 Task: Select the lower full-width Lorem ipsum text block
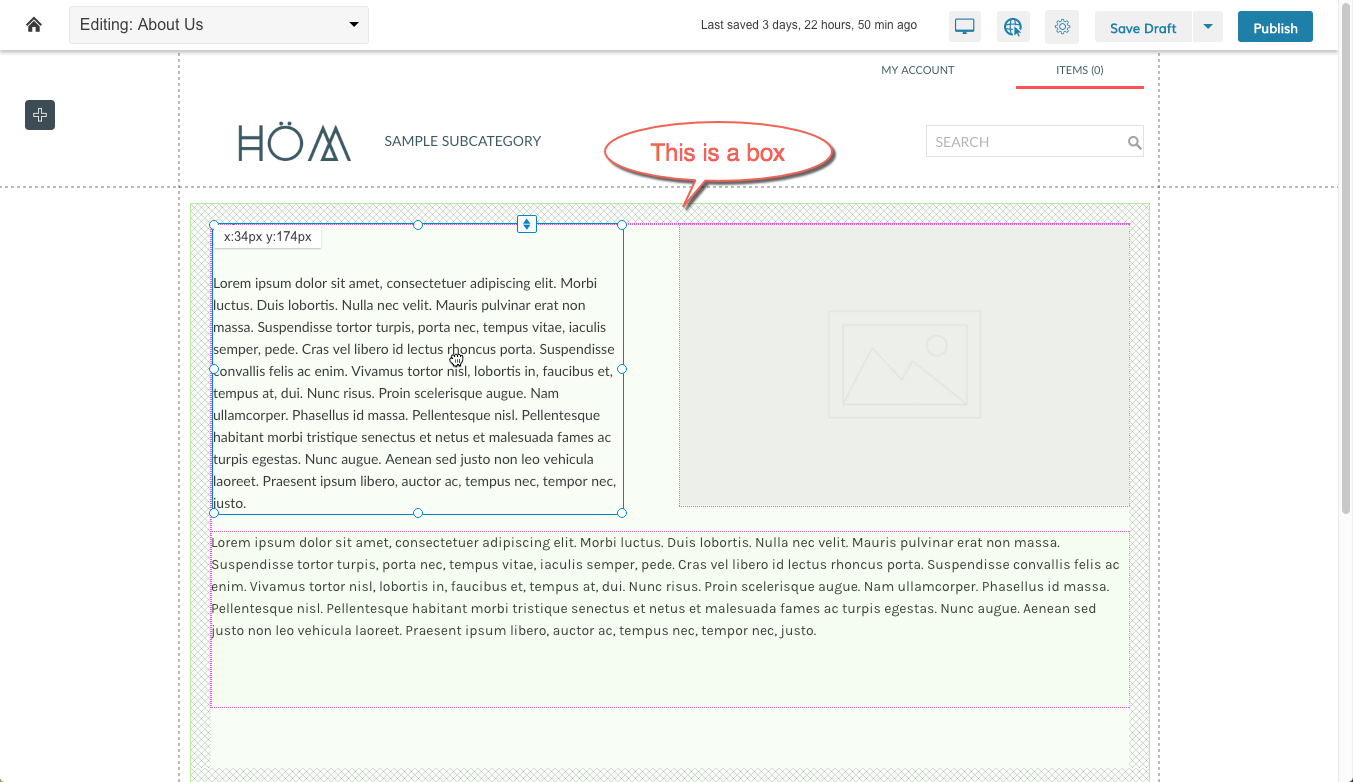[670, 619]
